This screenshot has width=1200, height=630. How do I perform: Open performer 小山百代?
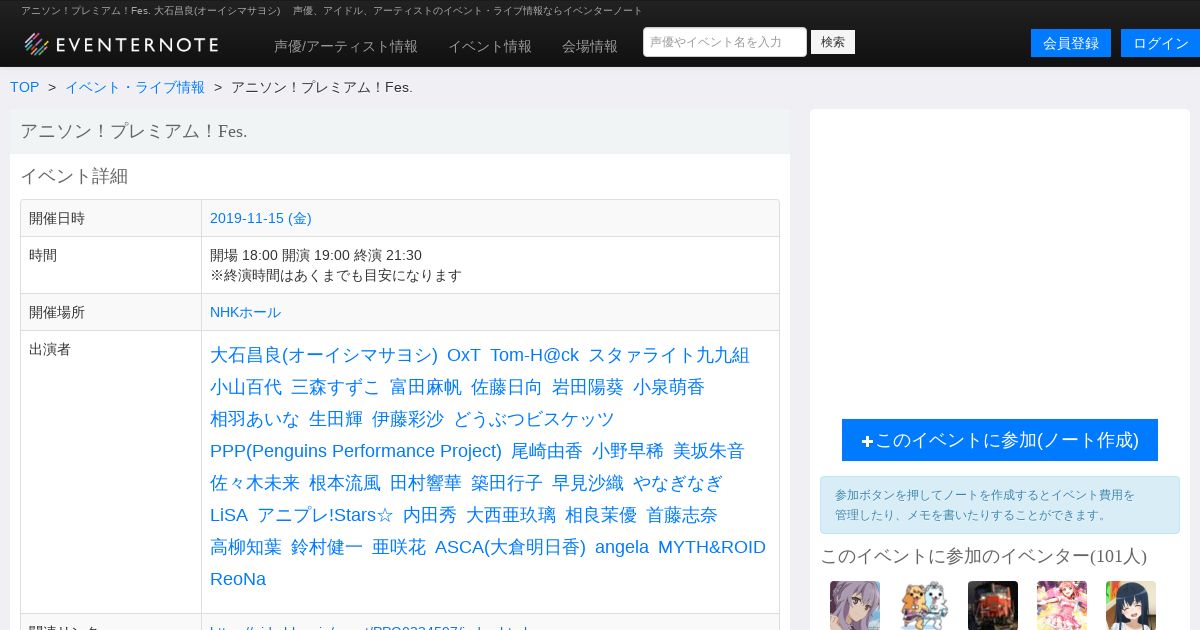pyautogui.click(x=246, y=387)
